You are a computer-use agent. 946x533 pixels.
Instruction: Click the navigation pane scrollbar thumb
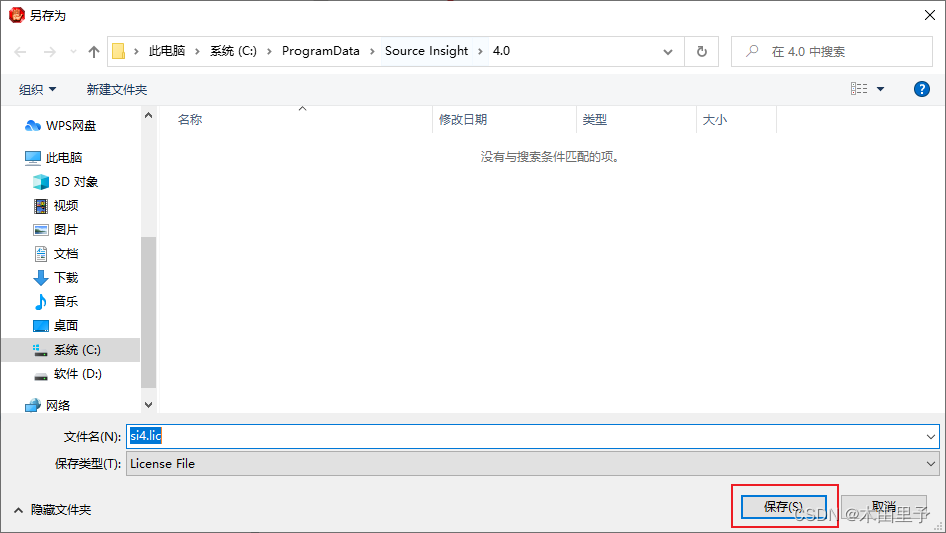(x=148, y=312)
